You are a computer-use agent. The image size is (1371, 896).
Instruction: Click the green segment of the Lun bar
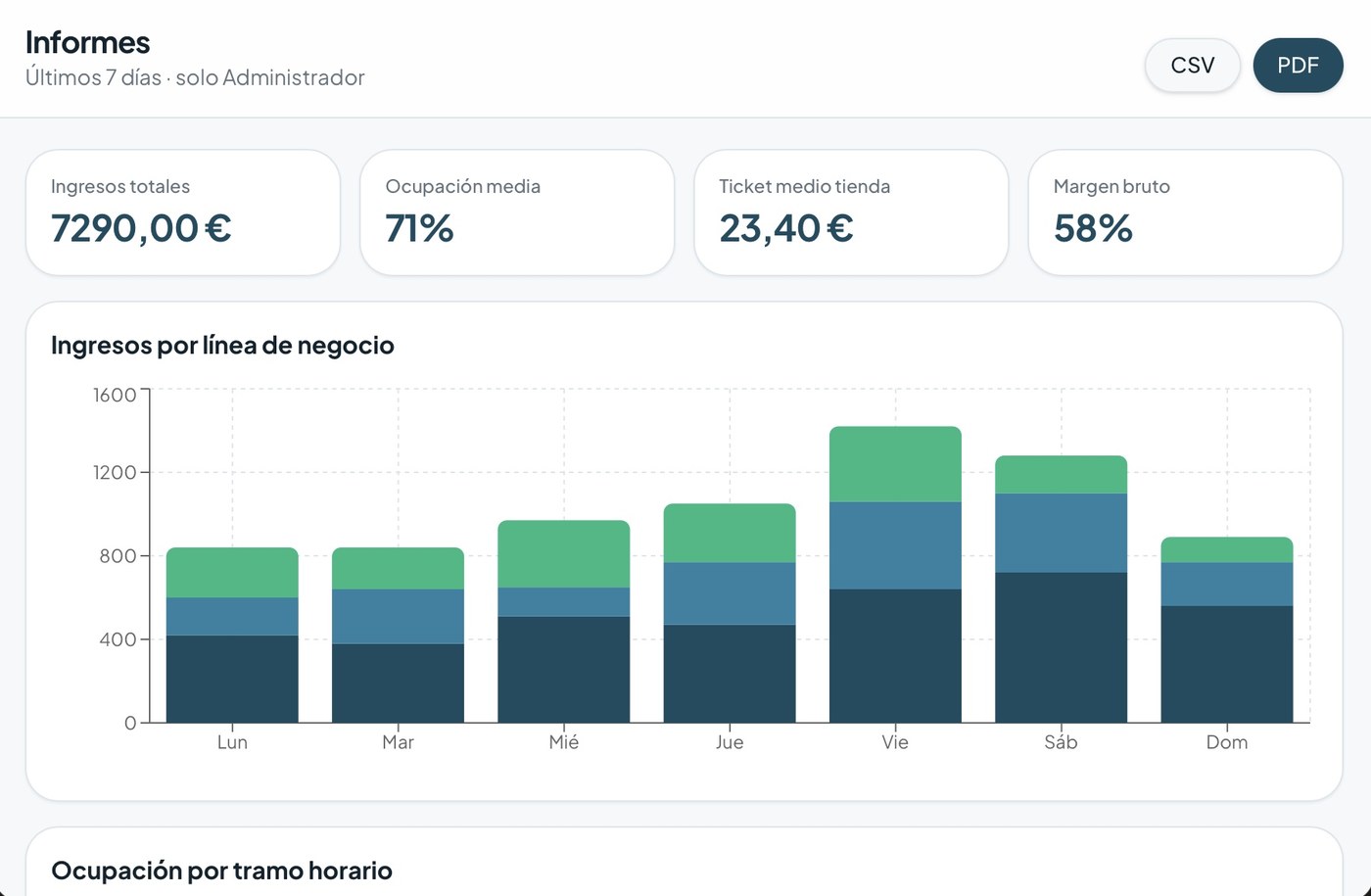232,573
